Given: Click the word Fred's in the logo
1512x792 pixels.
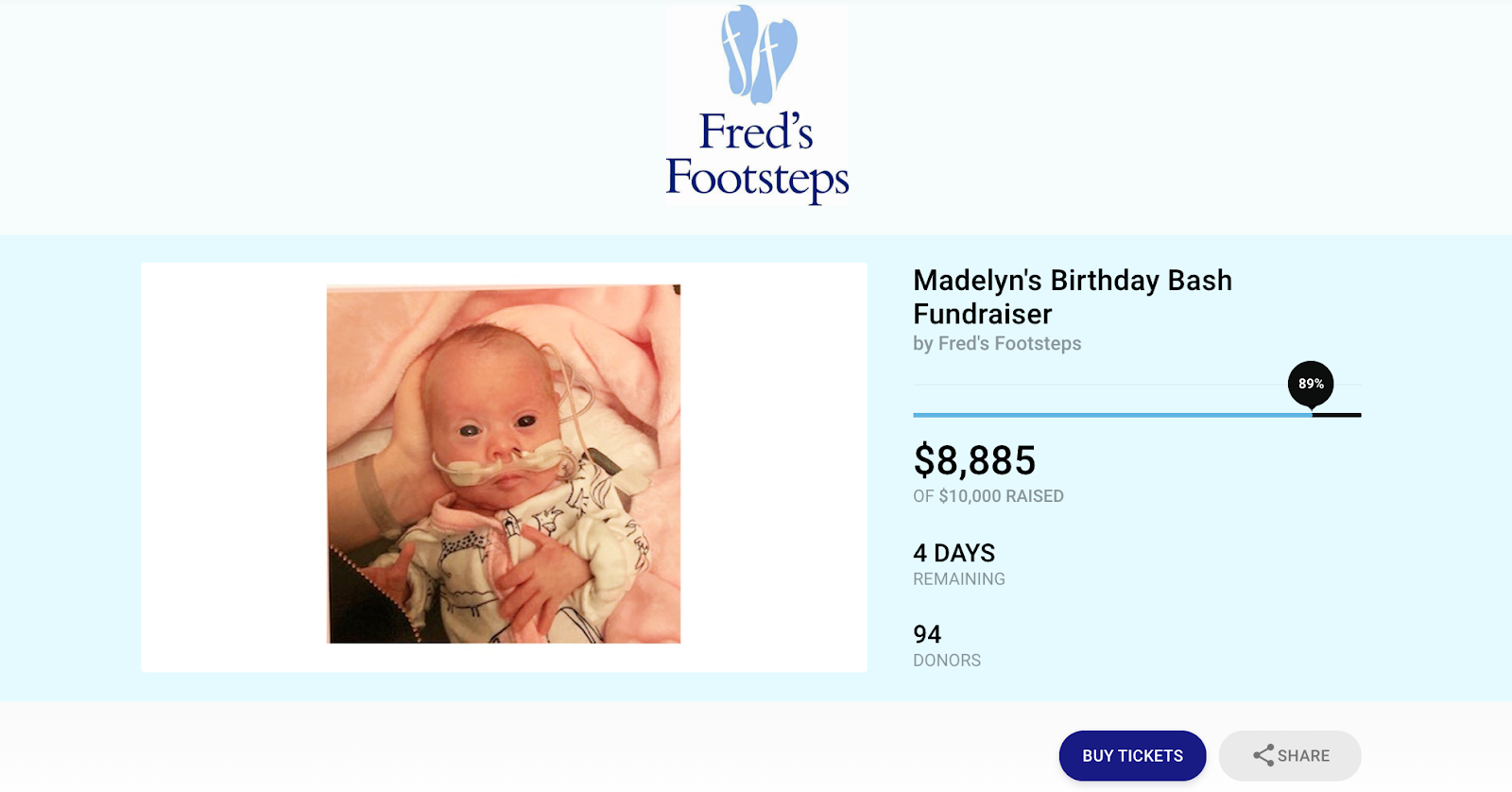Looking at the screenshot, I should [x=756, y=132].
